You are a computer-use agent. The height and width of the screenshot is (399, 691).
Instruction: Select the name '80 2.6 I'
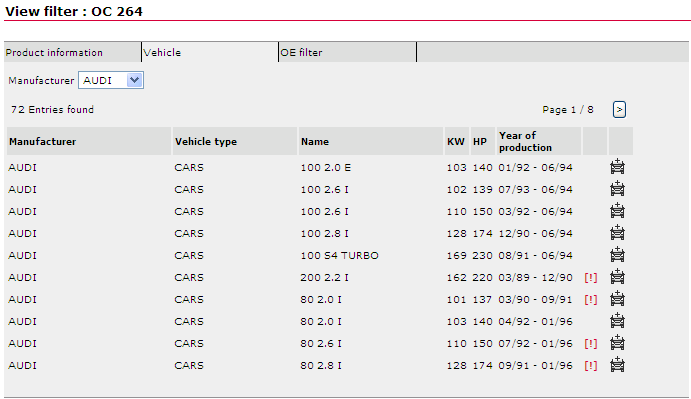click(x=321, y=344)
